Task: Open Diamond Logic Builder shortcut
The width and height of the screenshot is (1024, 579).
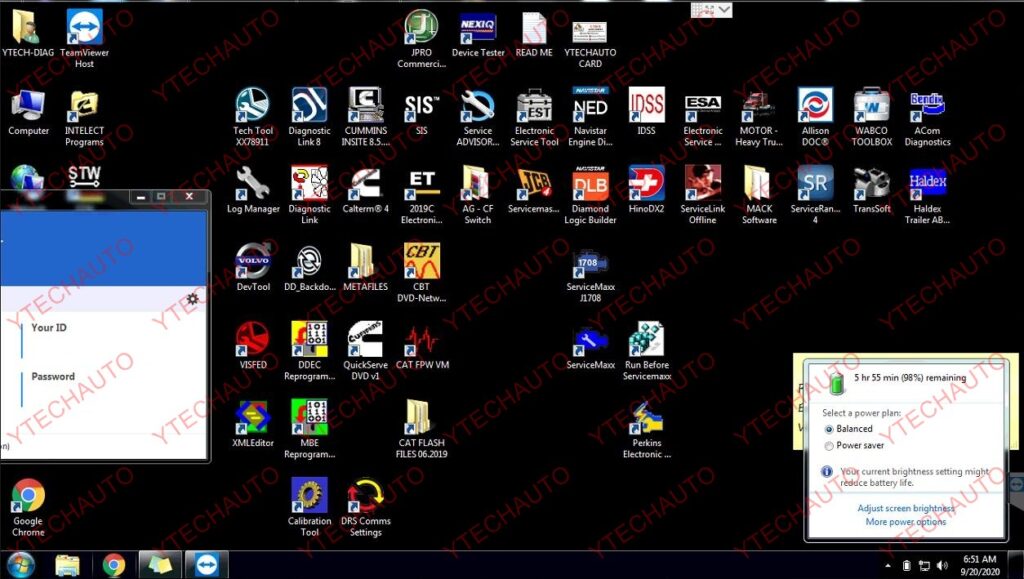Action: click(590, 195)
